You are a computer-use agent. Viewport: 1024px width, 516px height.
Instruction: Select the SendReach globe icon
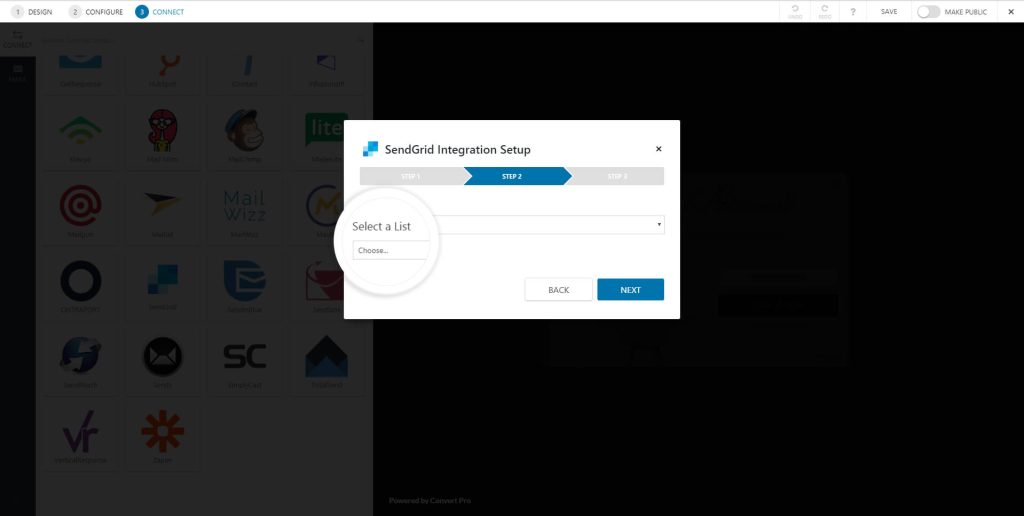pyautogui.click(x=80, y=356)
